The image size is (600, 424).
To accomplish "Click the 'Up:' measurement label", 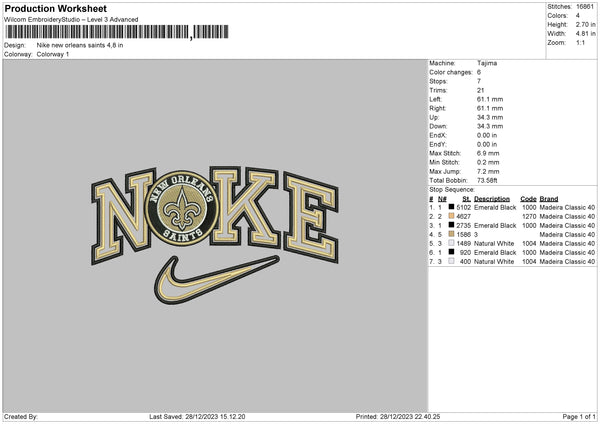I will 434,117.
